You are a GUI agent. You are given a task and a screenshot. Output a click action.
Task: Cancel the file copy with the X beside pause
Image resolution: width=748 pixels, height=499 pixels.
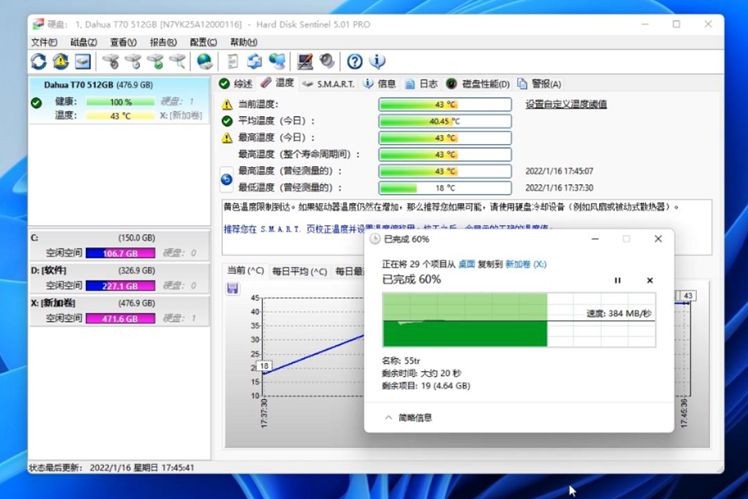click(650, 281)
